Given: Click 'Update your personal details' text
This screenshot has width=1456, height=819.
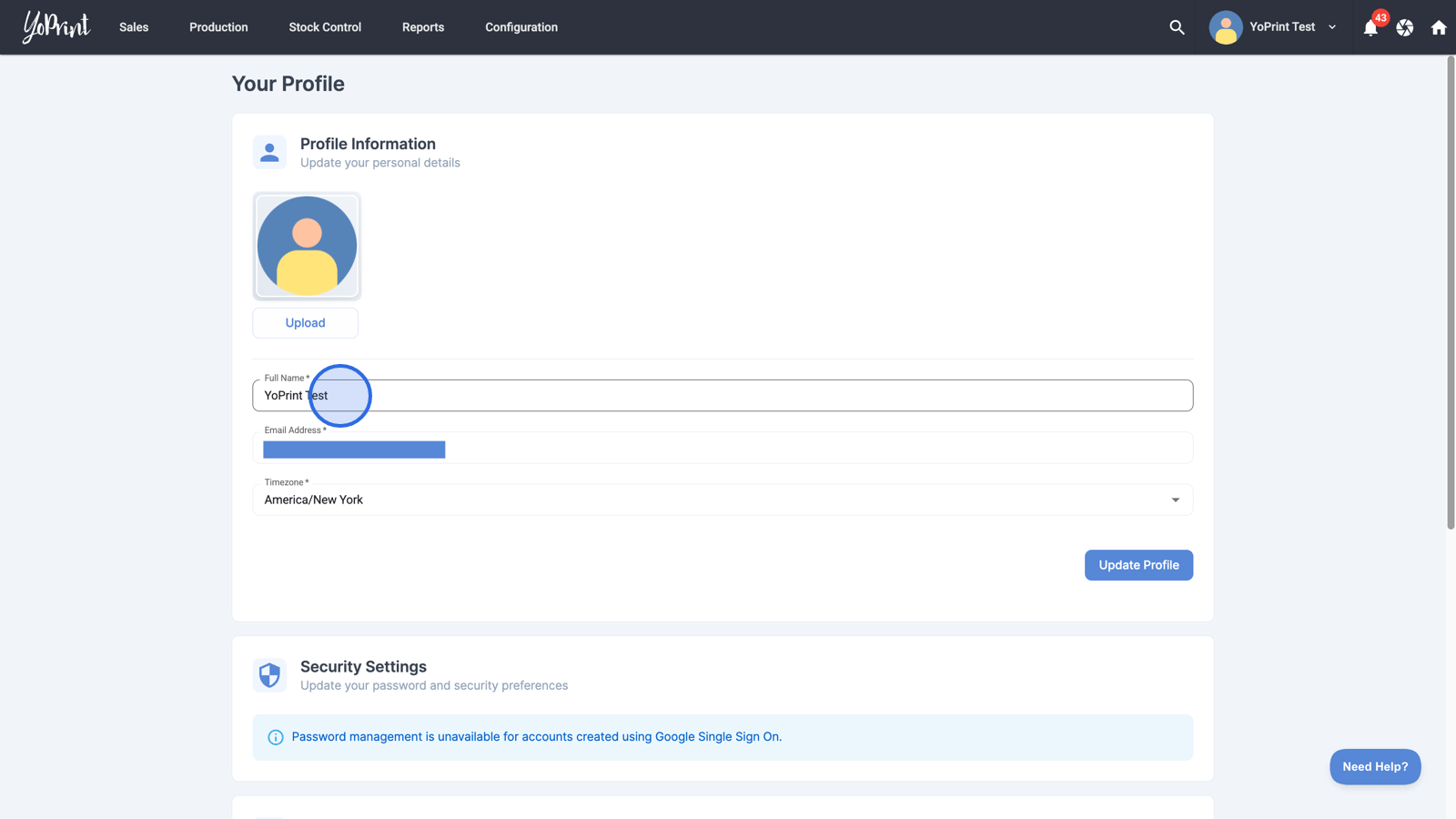Looking at the screenshot, I should 380,163.
